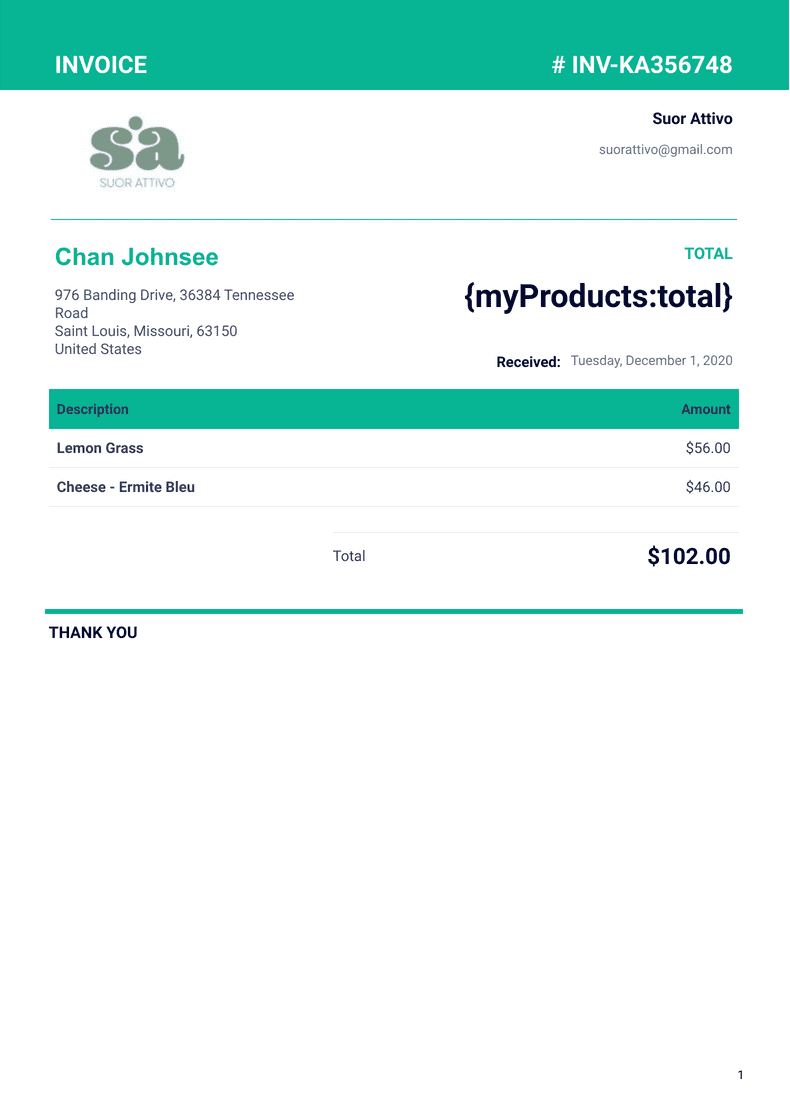The height and width of the screenshot is (1118, 790).
Task: Click the Suor Attivo logo image
Action: pyautogui.click(x=137, y=153)
